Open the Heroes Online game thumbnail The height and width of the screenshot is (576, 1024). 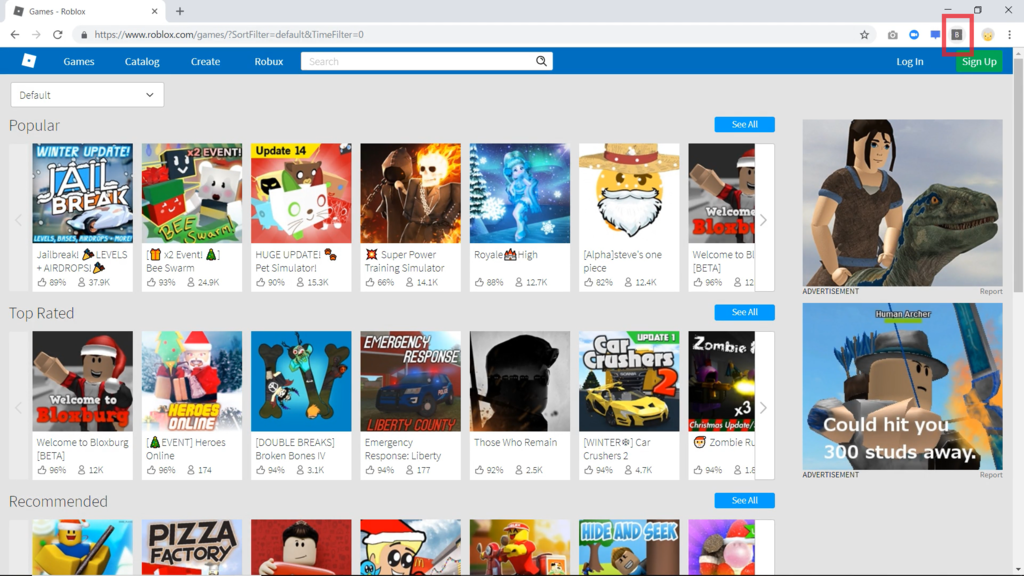[x=192, y=381]
